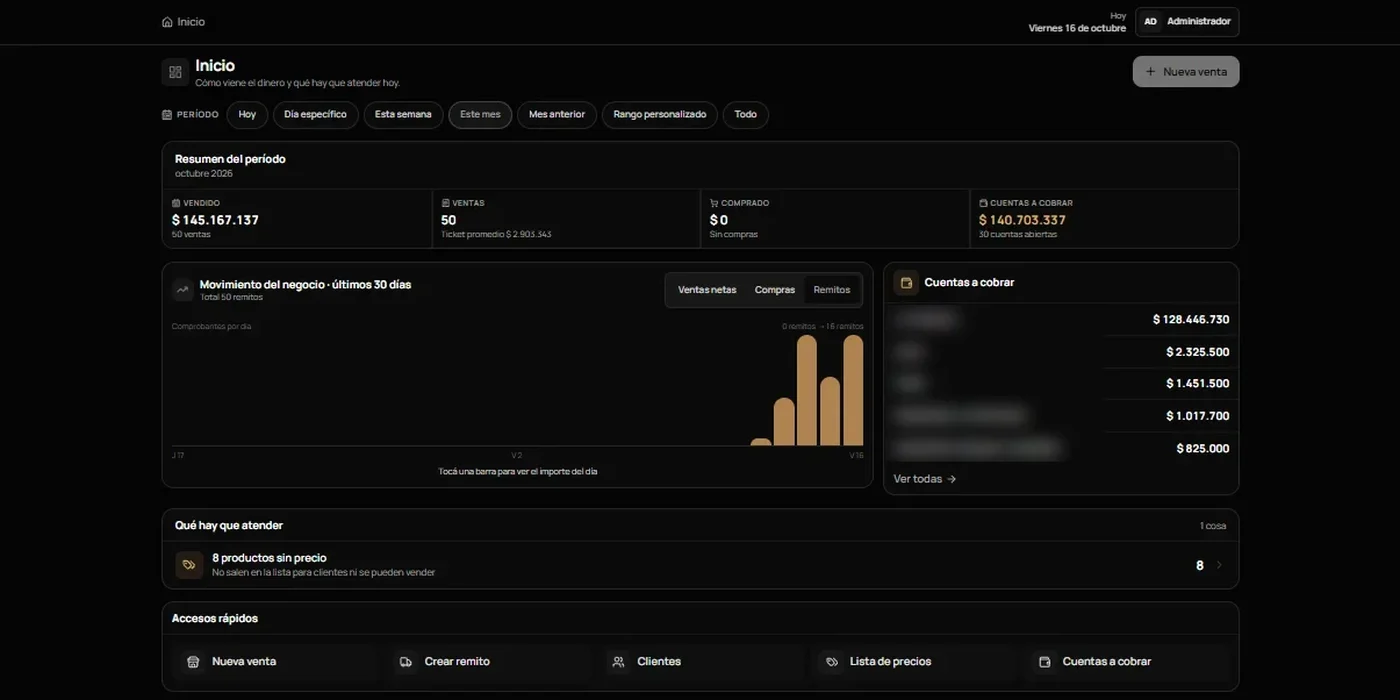Screen dimensions: 1400x700
Task: Expand the 8 productos sin precio chevron
Action: (x=1219, y=565)
